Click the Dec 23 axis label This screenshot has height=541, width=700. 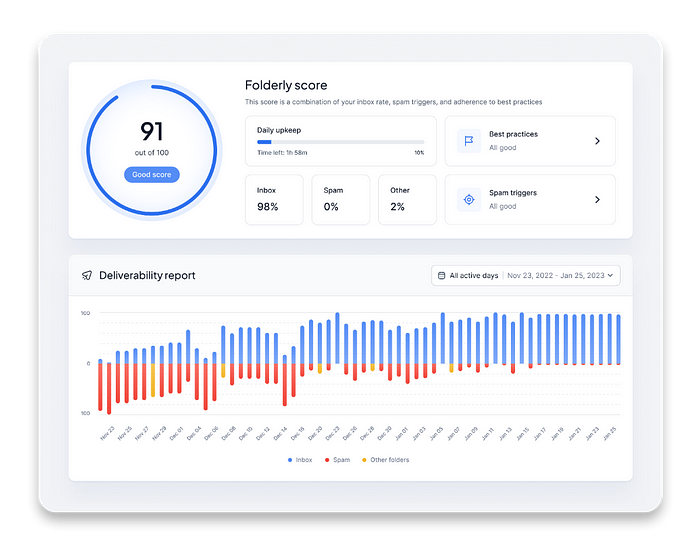coord(333,433)
